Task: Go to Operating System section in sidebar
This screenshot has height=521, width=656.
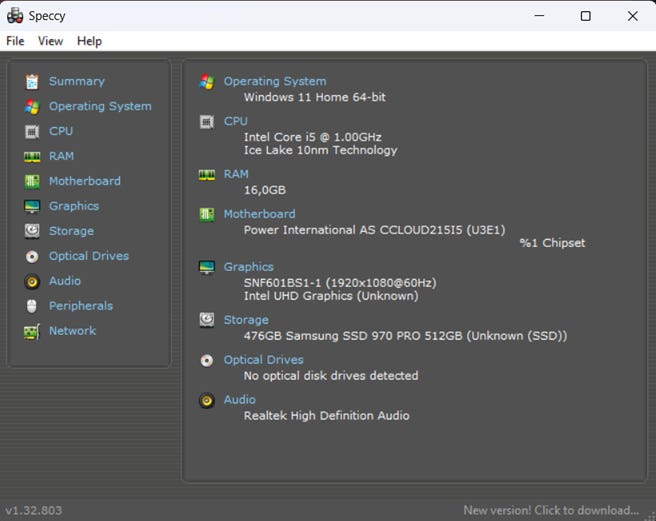Action: [100, 106]
